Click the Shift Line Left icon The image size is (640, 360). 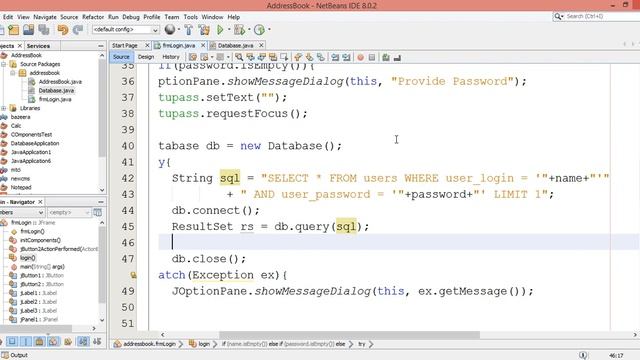pos(335,57)
